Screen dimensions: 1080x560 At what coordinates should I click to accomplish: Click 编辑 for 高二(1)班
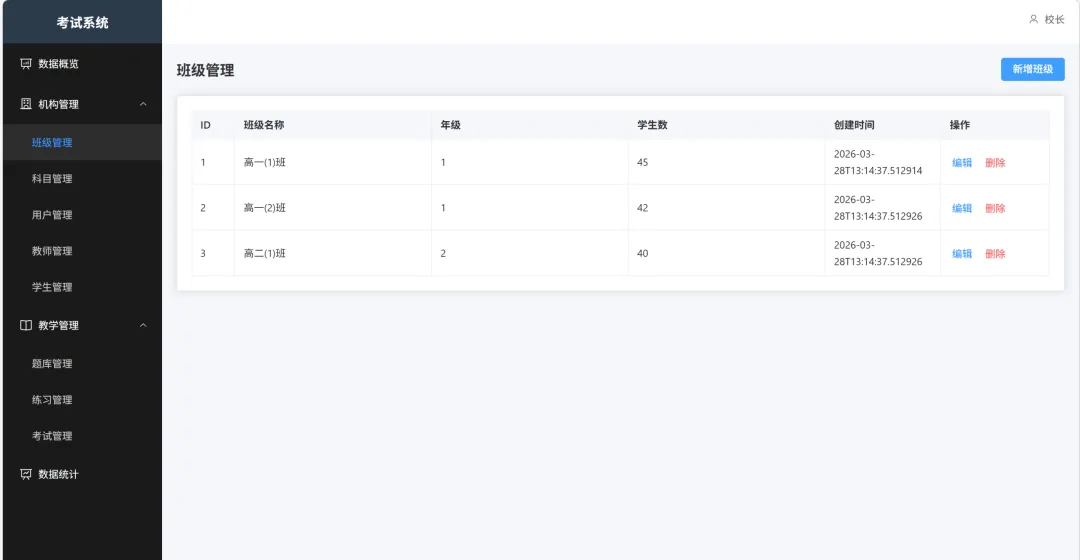pos(962,253)
